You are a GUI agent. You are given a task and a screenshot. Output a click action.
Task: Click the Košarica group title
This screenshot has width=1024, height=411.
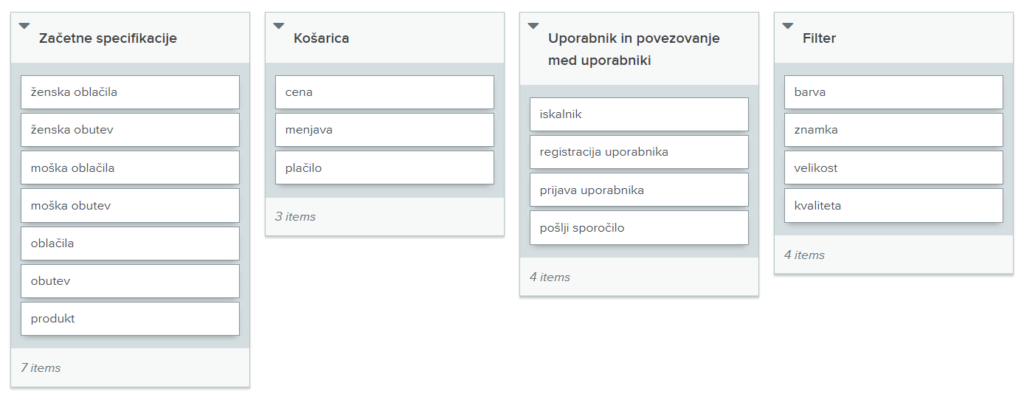coord(321,38)
